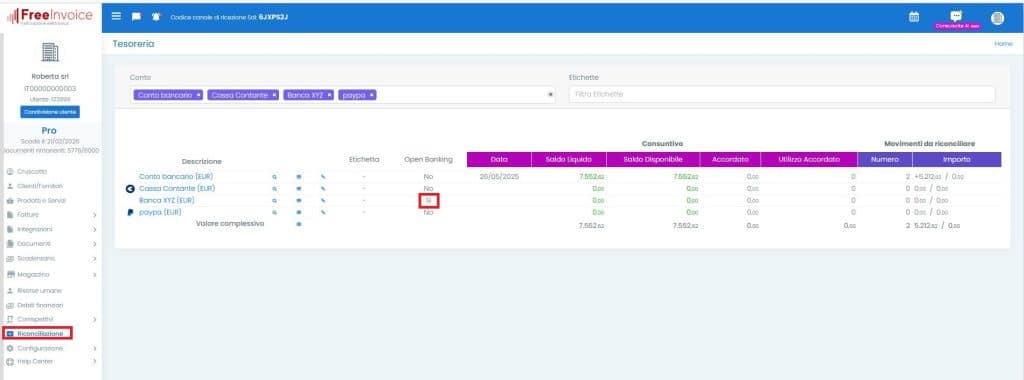
Task: Expand the Documenti sidebar submenu
Action: click(x=95, y=244)
